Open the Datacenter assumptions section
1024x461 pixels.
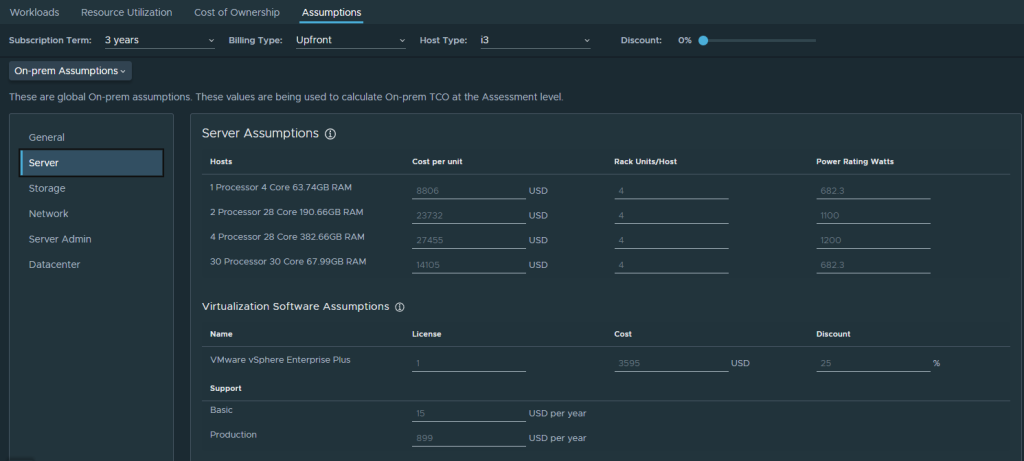click(x=55, y=264)
